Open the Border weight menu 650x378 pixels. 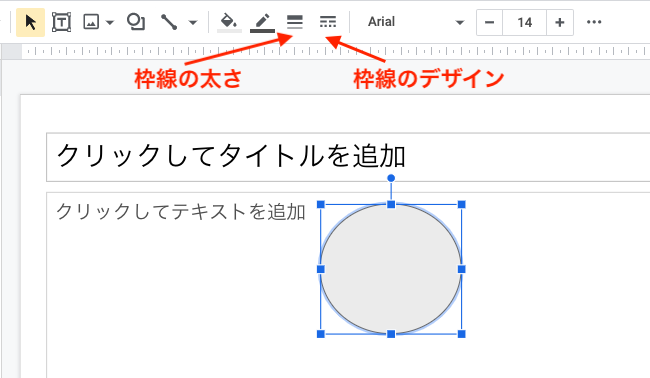[x=295, y=22]
